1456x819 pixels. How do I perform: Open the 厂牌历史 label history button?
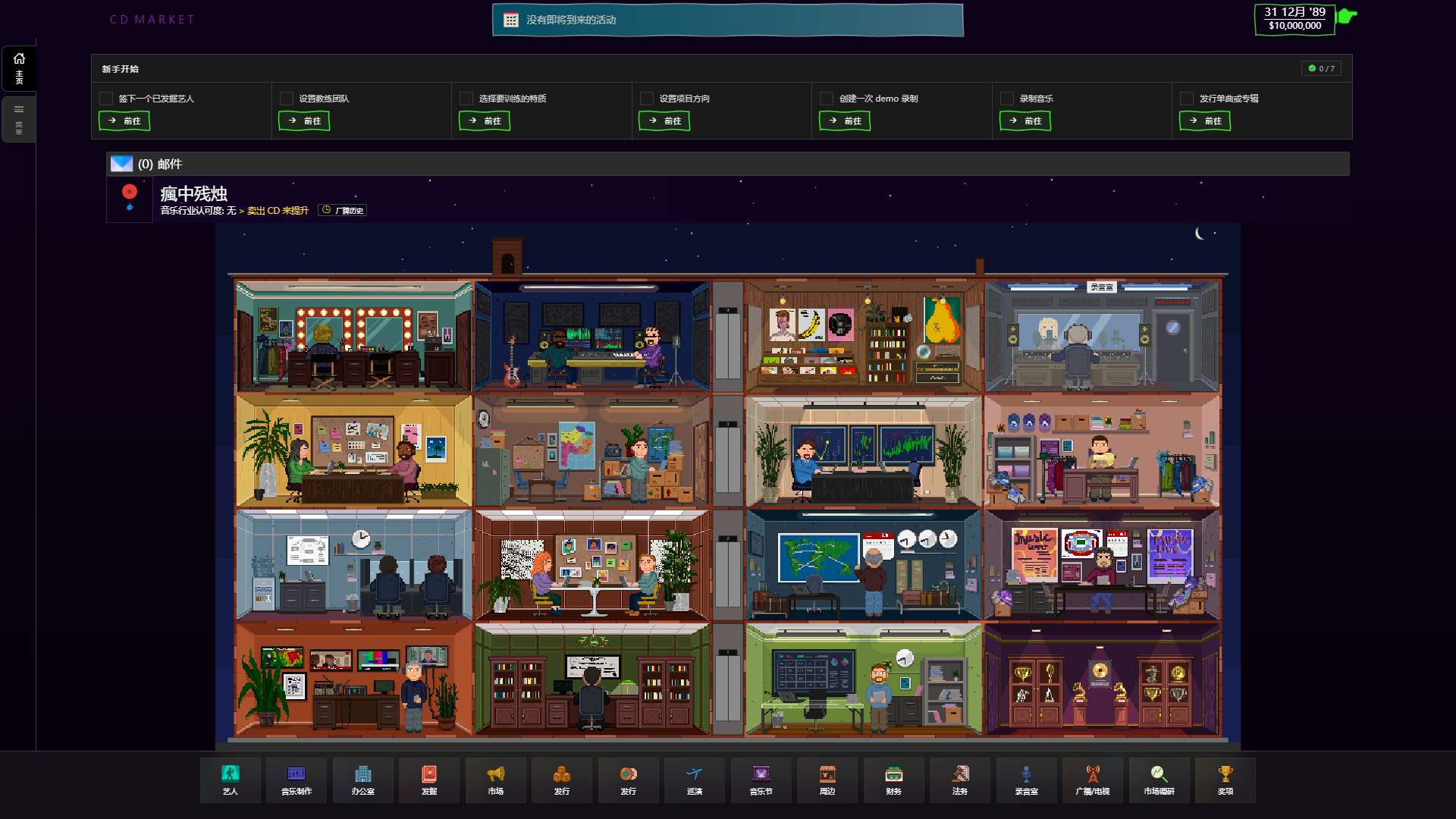point(343,210)
